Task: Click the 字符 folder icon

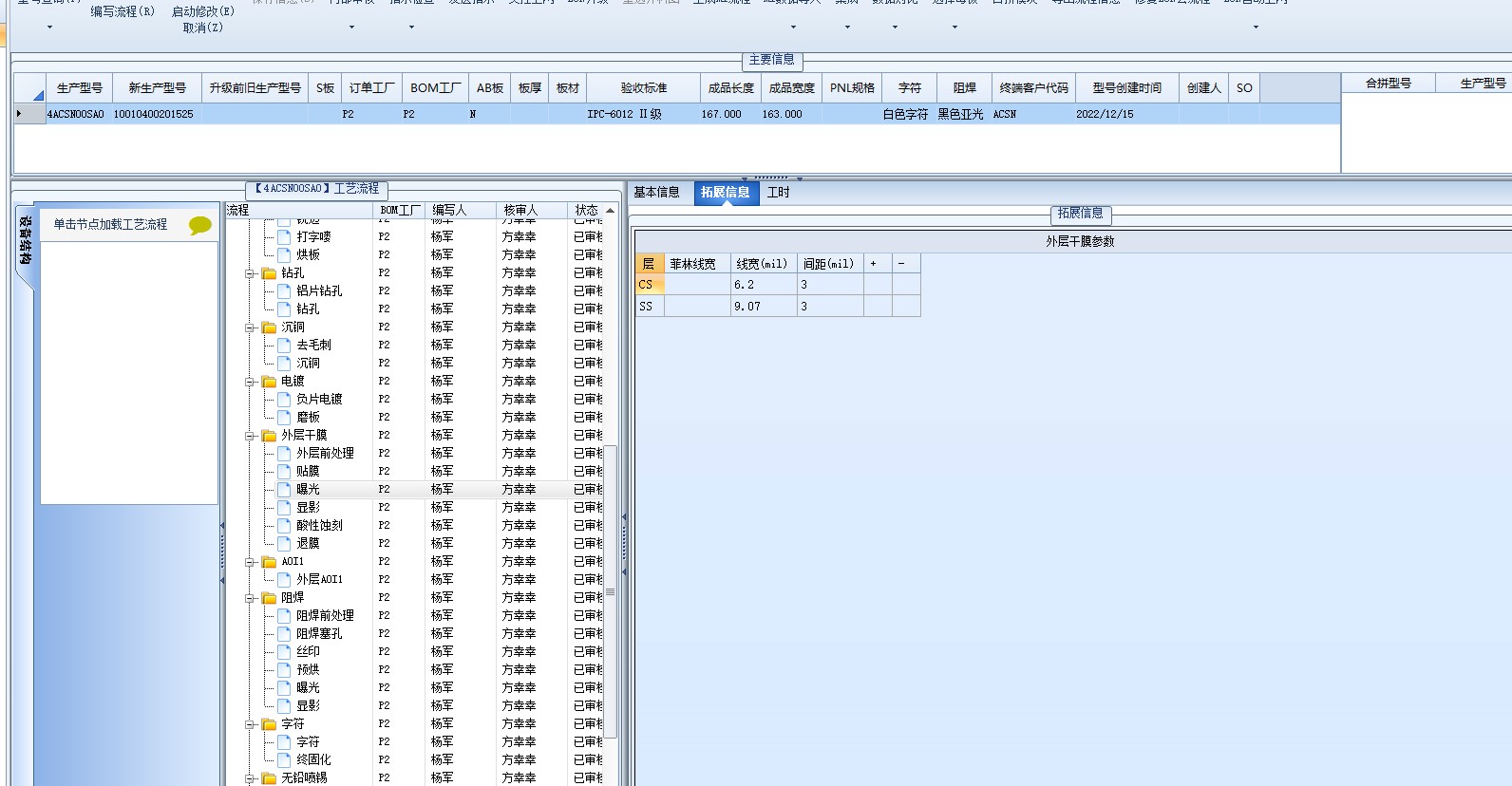Action: pyautogui.click(x=269, y=724)
